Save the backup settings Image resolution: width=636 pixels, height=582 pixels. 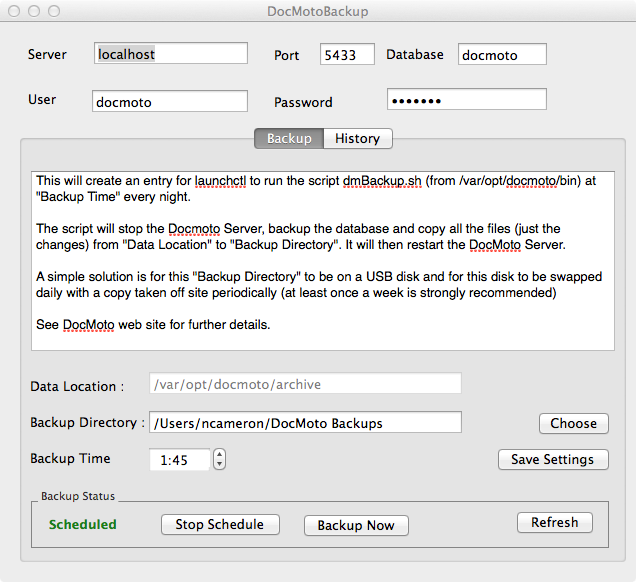[553, 460]
